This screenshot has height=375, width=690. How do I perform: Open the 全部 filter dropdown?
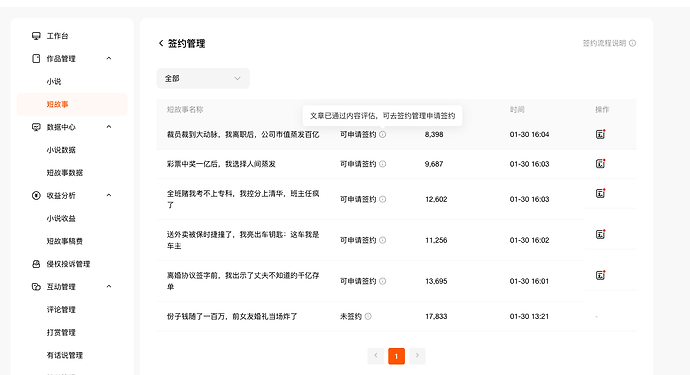(203, 78)
